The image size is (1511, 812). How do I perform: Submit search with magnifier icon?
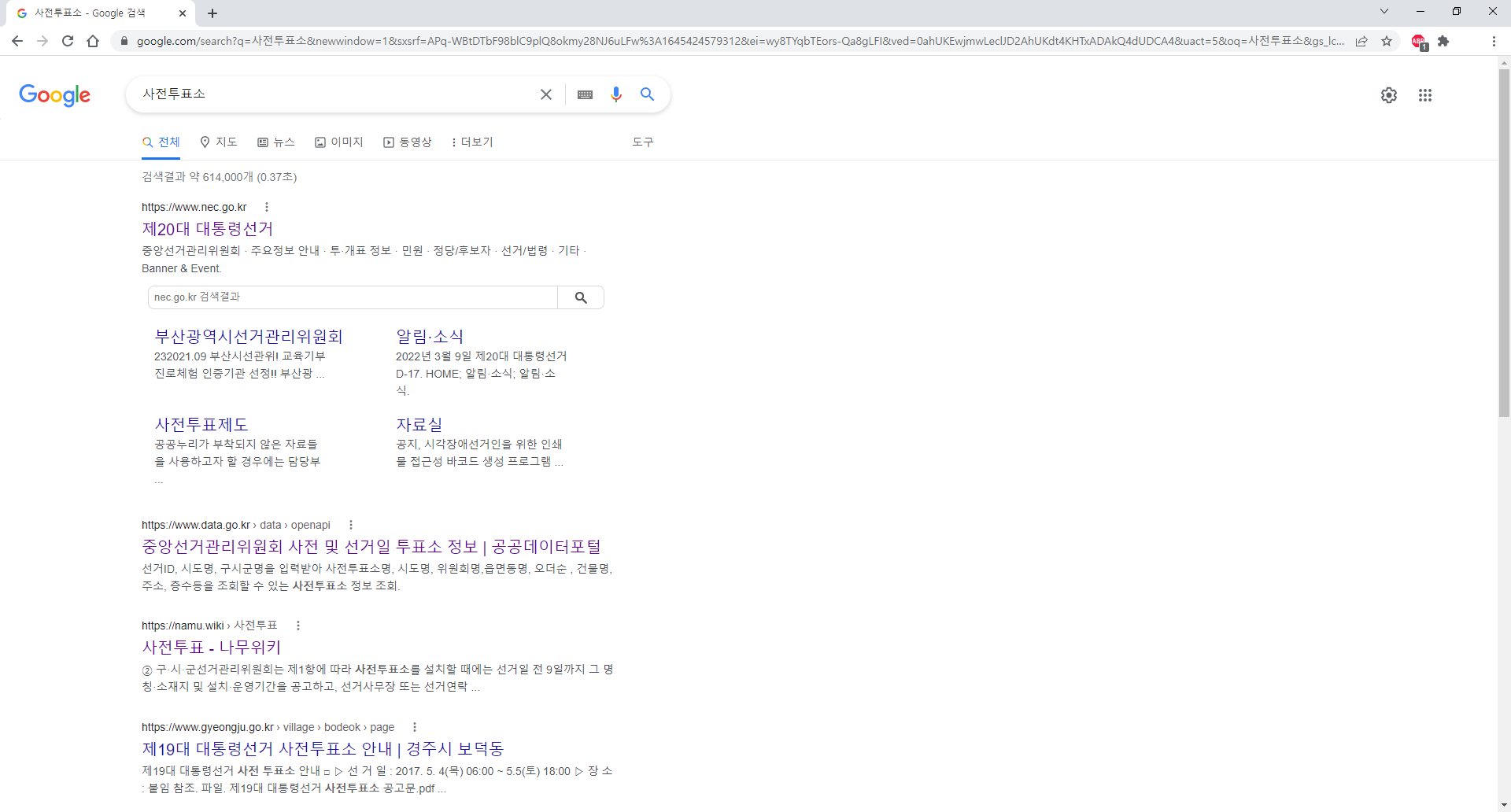tap(647, 94)
